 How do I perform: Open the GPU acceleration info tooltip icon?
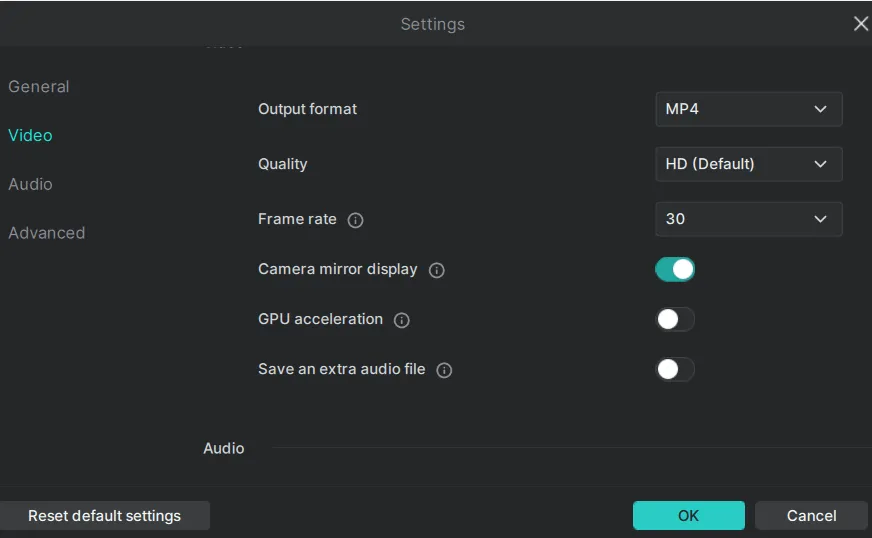point(402,320)
